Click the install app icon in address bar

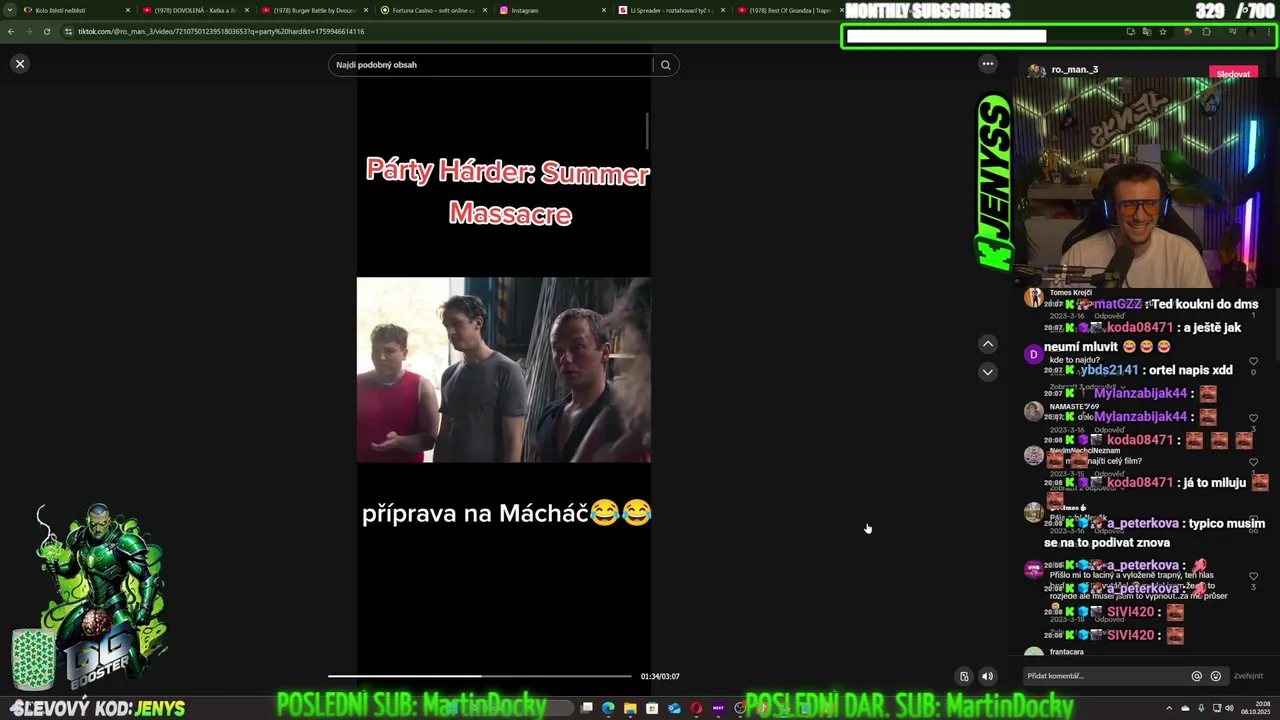coord(1130,31)
